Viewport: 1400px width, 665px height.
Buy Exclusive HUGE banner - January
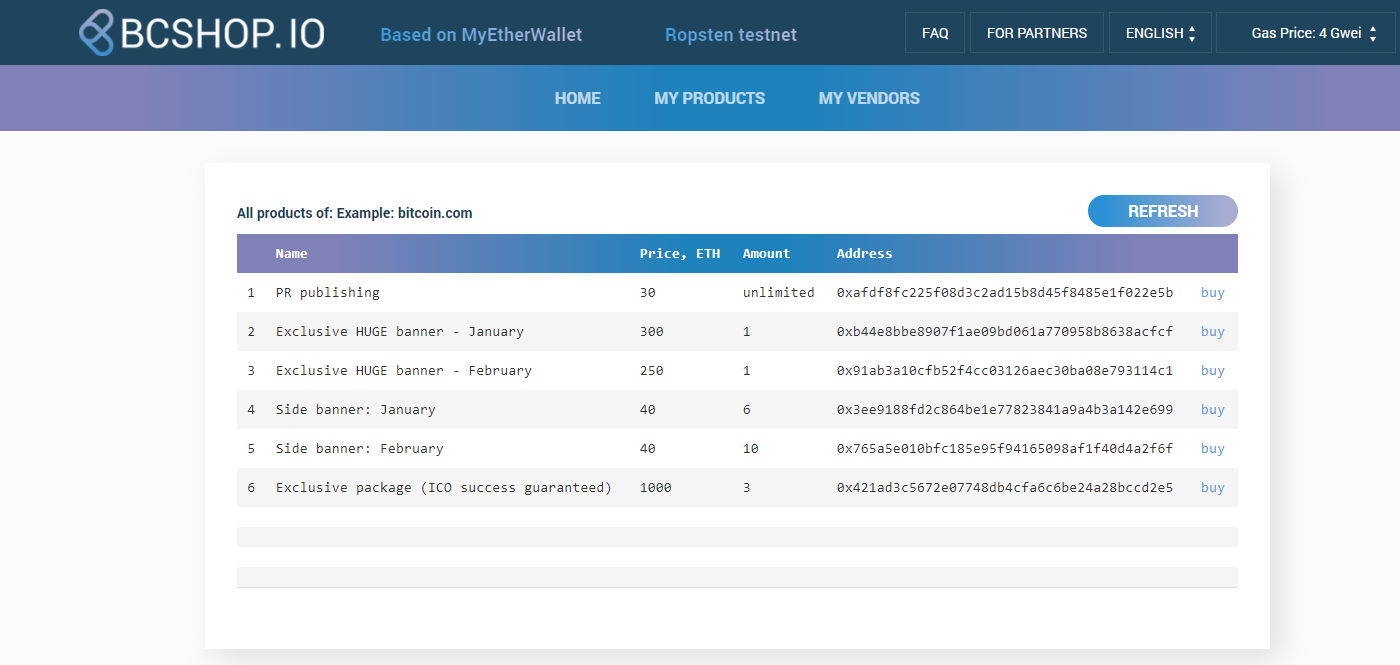click(1213, 332)
